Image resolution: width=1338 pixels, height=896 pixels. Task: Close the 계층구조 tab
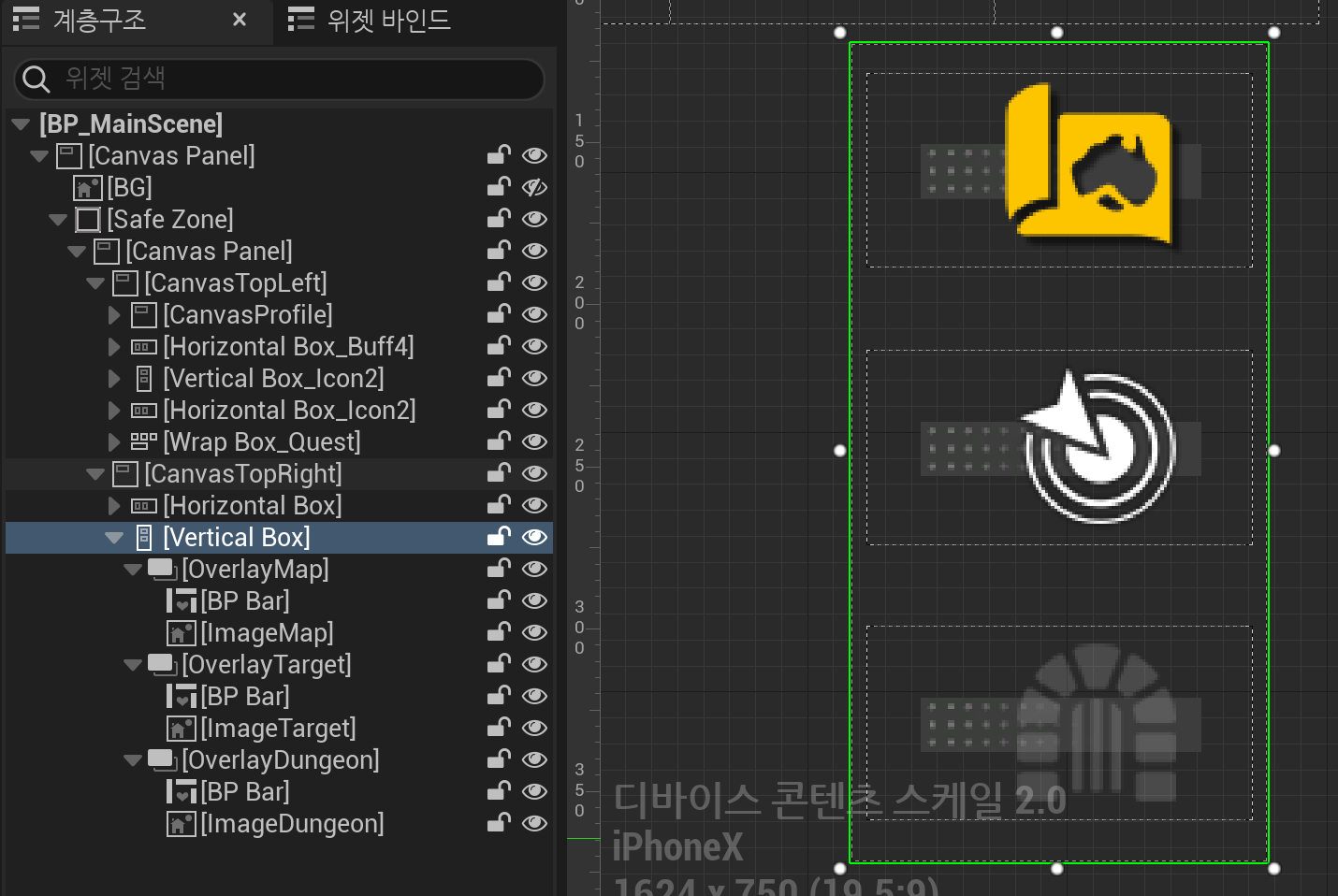coord(240,20)
